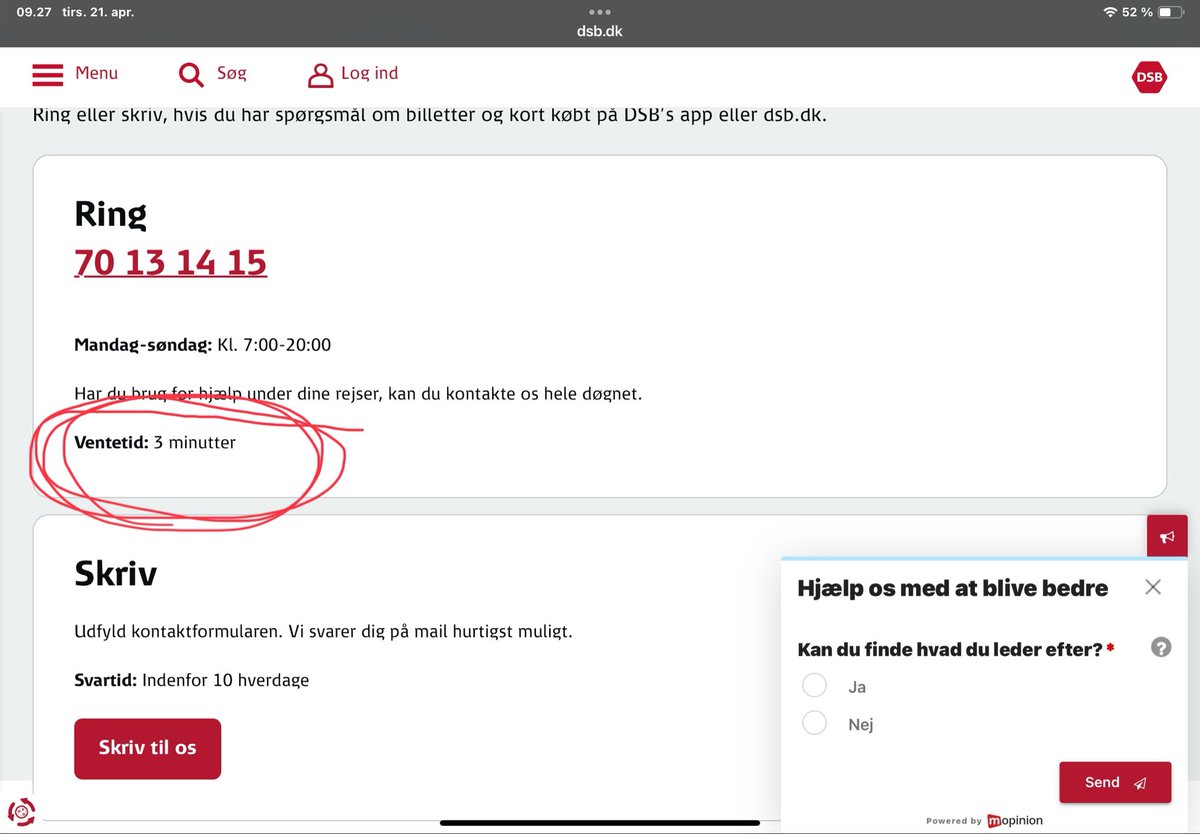
Task: Click the Skriv til os button
Action: coord(148,748)
